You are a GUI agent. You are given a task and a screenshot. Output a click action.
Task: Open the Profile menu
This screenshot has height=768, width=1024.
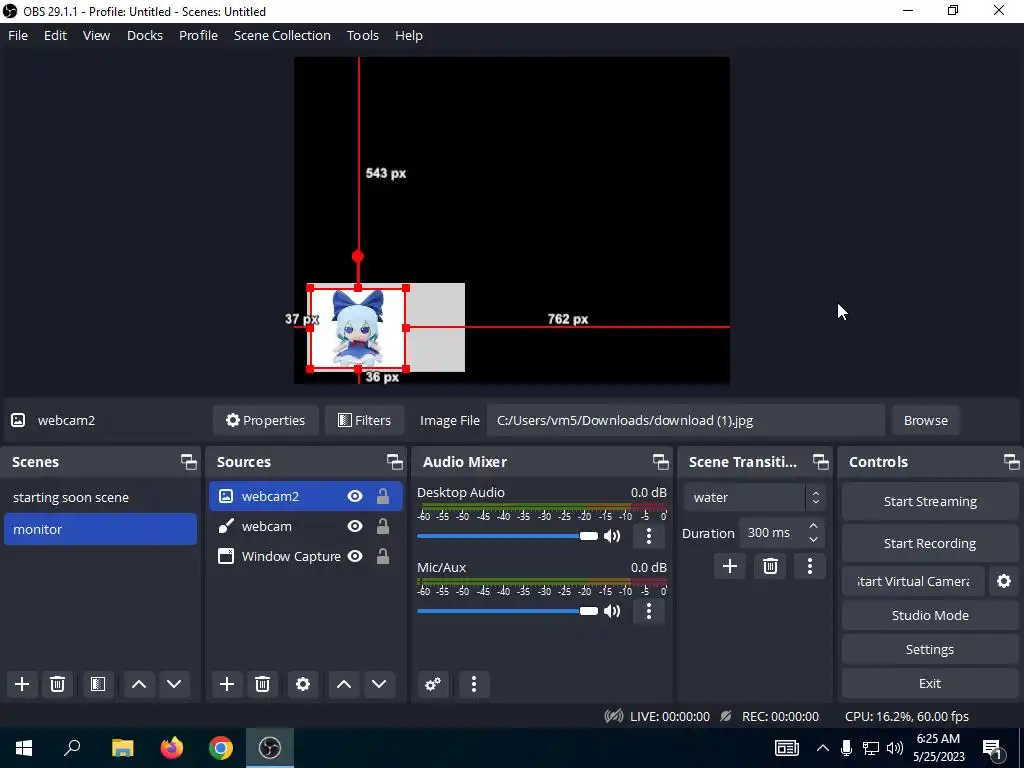(199, 35)
